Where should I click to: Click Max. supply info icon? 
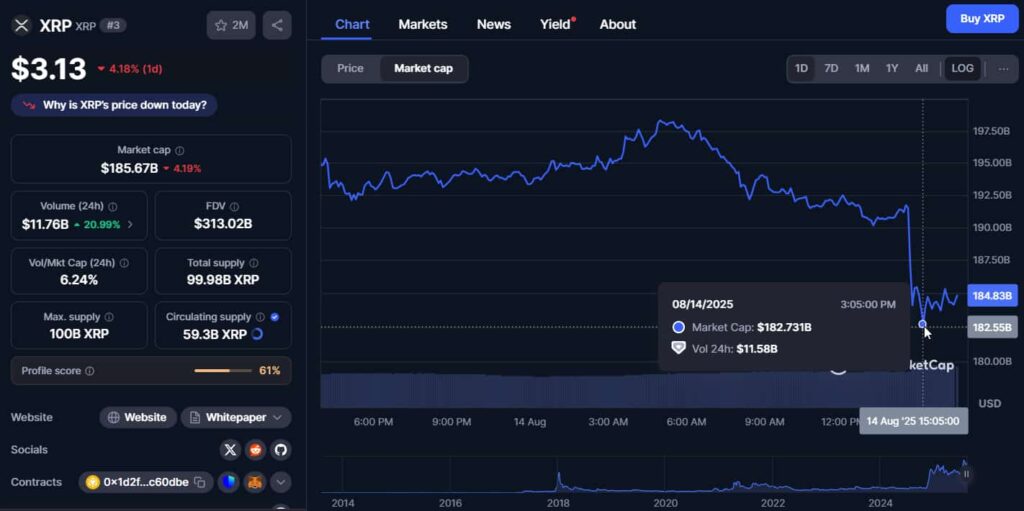pos(109,317)
